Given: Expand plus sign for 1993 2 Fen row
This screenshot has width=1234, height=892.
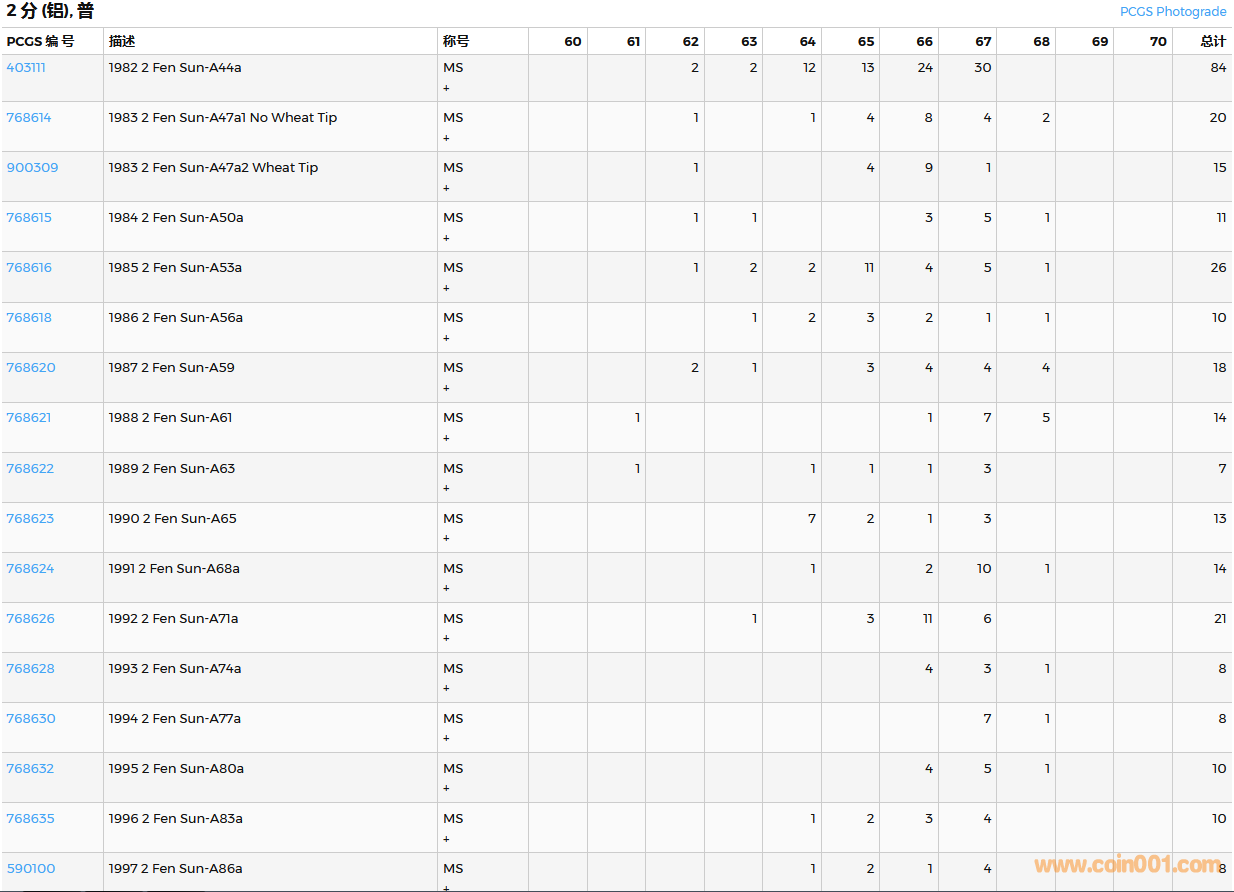Looking at the screenshot, I should [446, 688].
